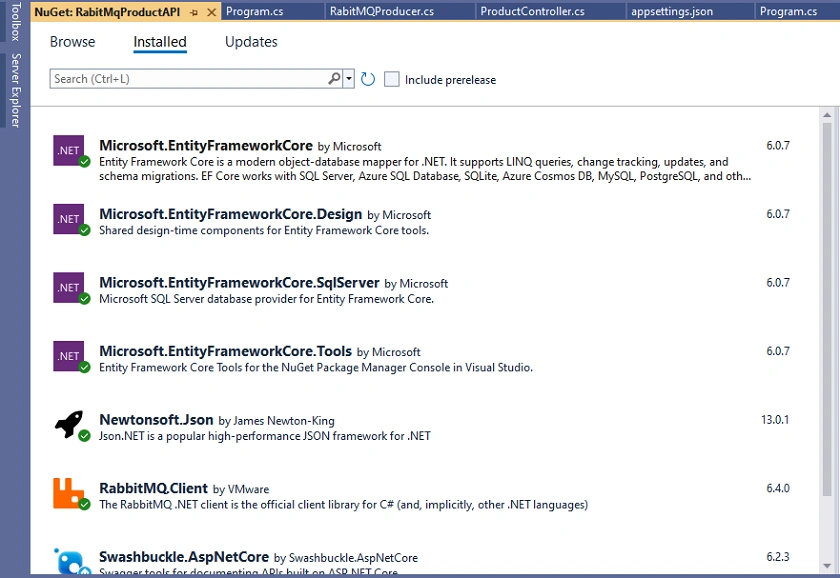Click the 'Json.NET is a popular' description
Viewport: 840px width, 578px height.
pos(265,436)
